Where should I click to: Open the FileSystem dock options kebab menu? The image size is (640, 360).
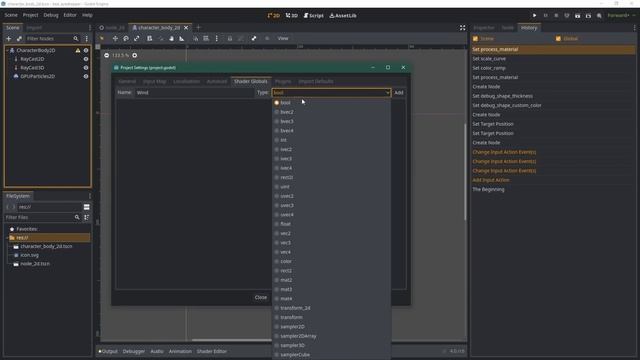(x=90, y=196)
